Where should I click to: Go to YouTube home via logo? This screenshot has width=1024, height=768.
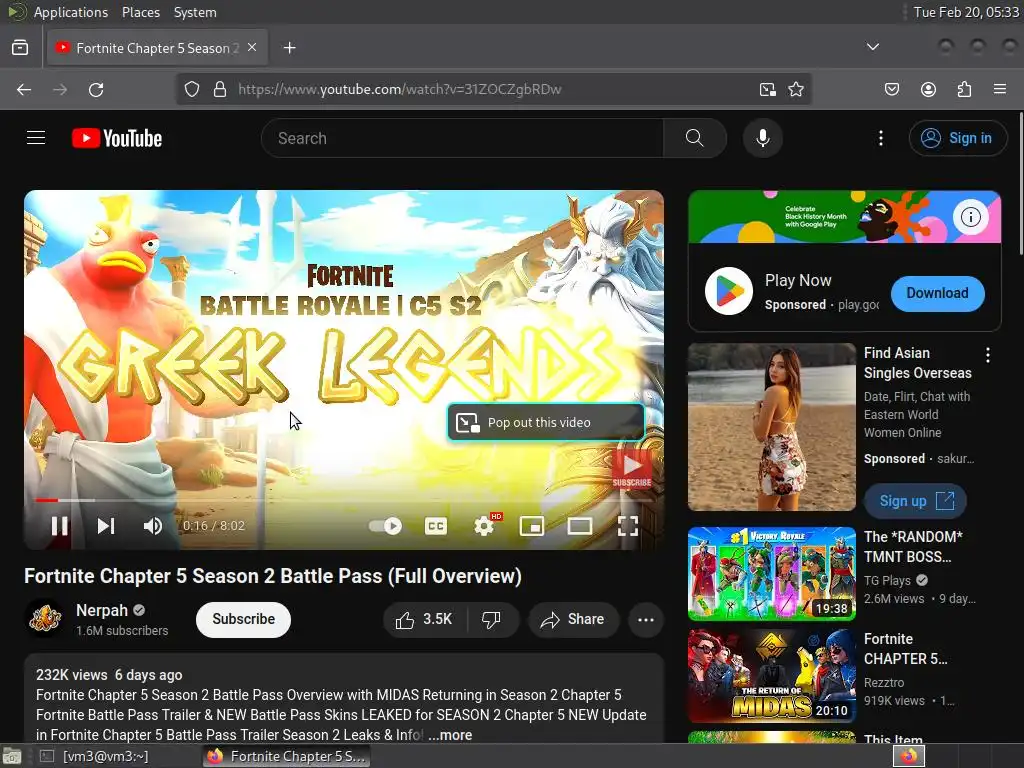coord(117,138)
